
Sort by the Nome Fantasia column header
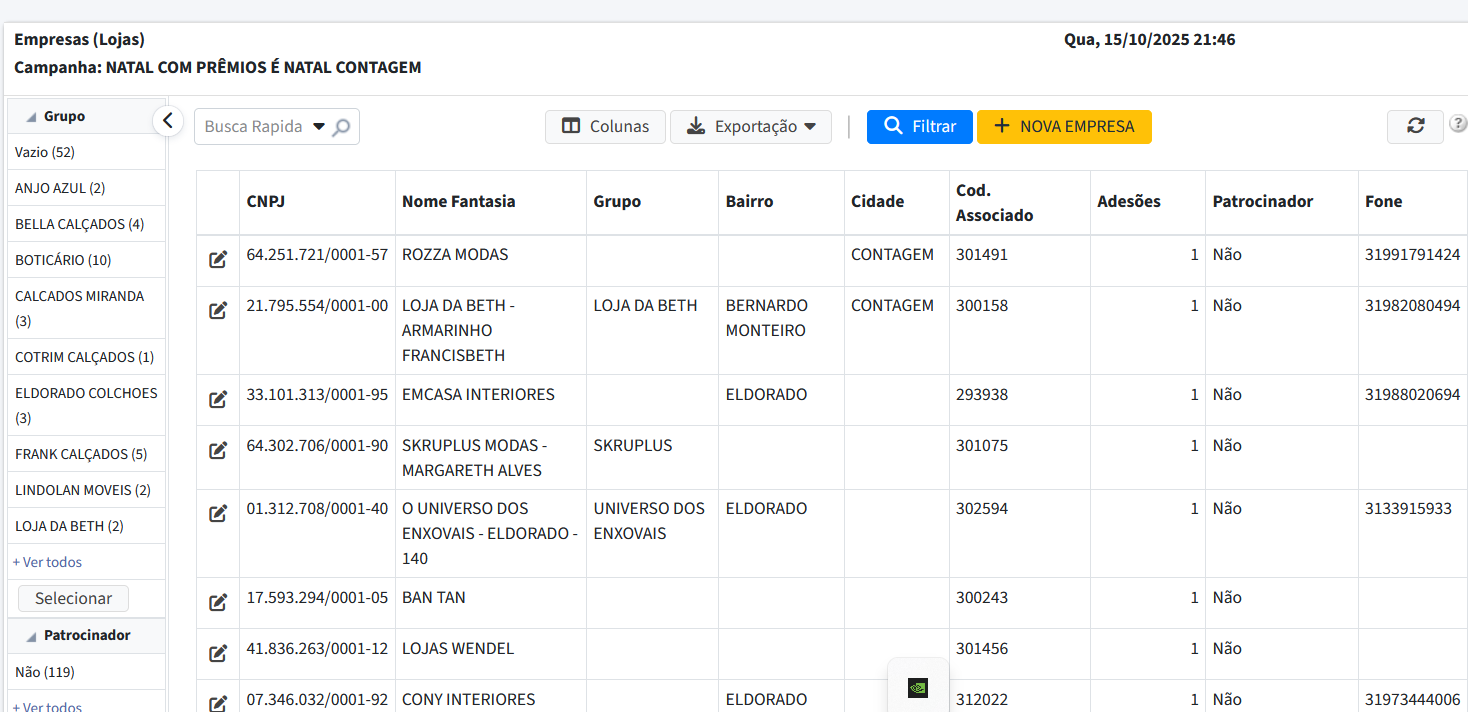(x=459, y=202)
